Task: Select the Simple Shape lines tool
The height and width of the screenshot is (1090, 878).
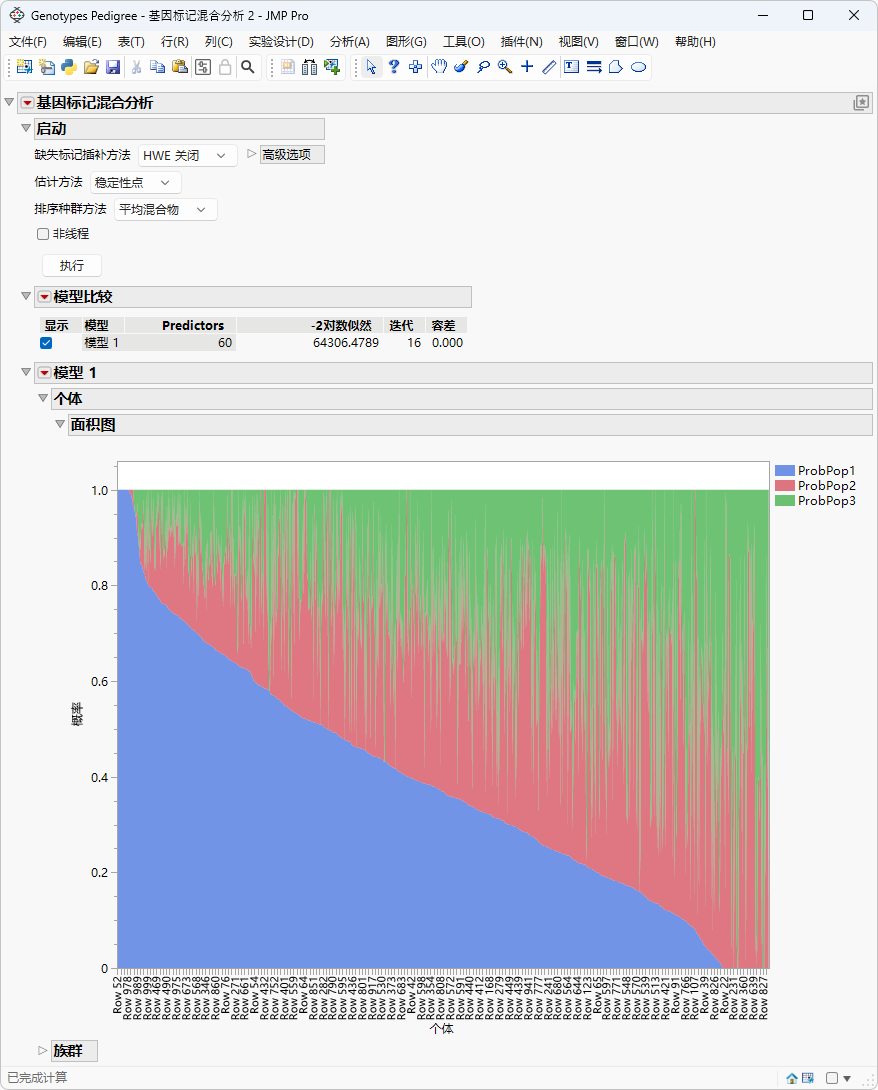Action: click(x=594, y=67)
